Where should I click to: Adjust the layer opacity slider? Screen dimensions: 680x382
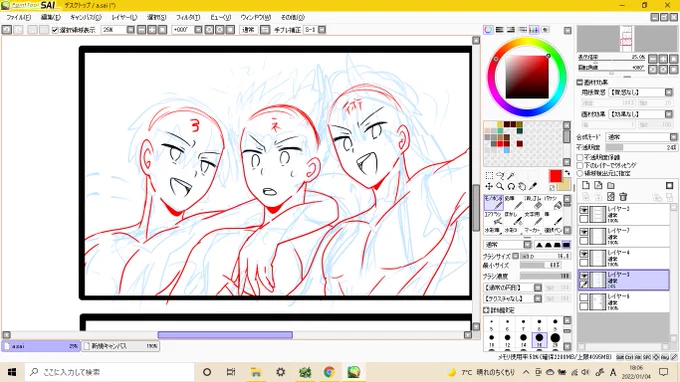[641, 147]
